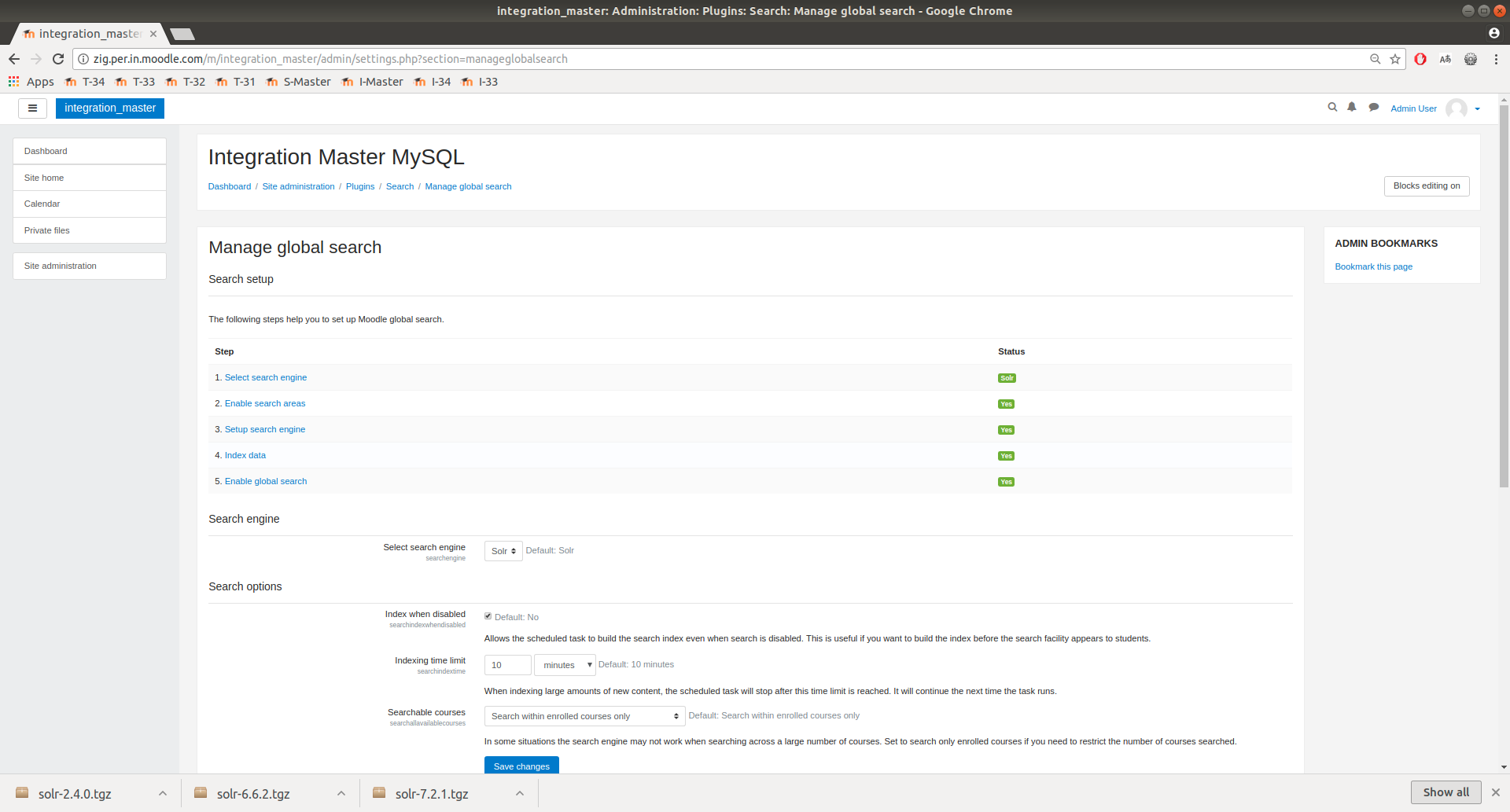Open messages speech bubble icon
This screenshot has width=1510, height=812.
(1373, 108)
